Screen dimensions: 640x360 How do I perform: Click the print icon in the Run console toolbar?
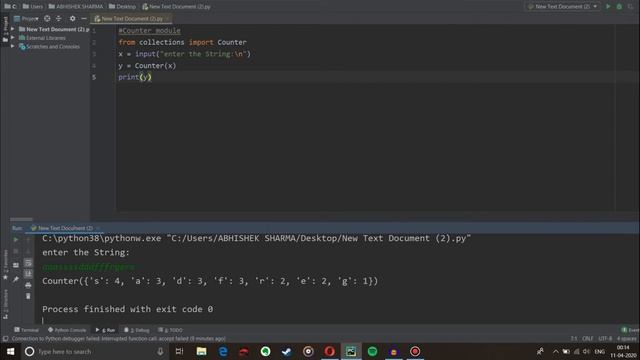[x=28, y=285]
